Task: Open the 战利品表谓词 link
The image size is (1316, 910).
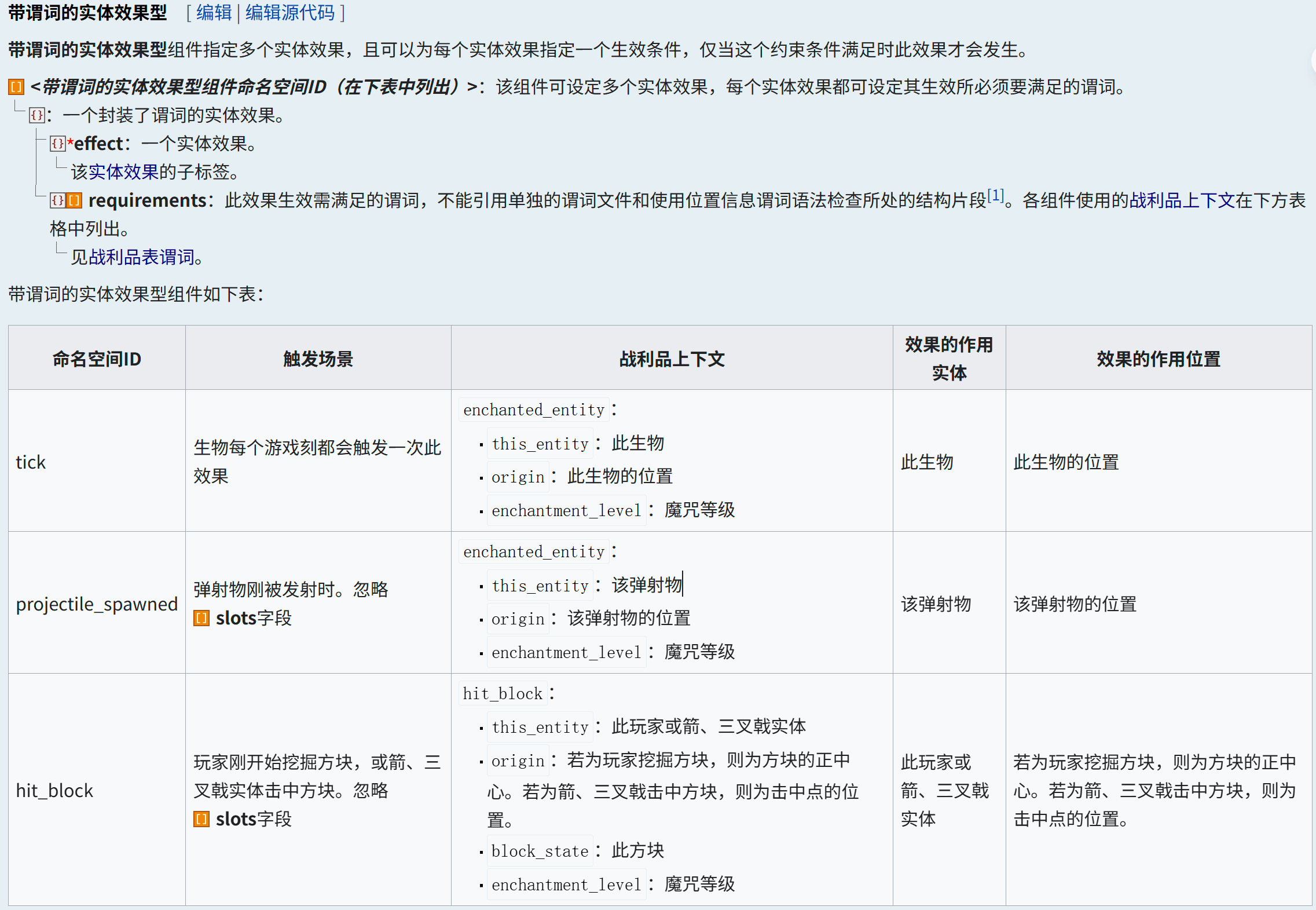Action: click(141, 257)
